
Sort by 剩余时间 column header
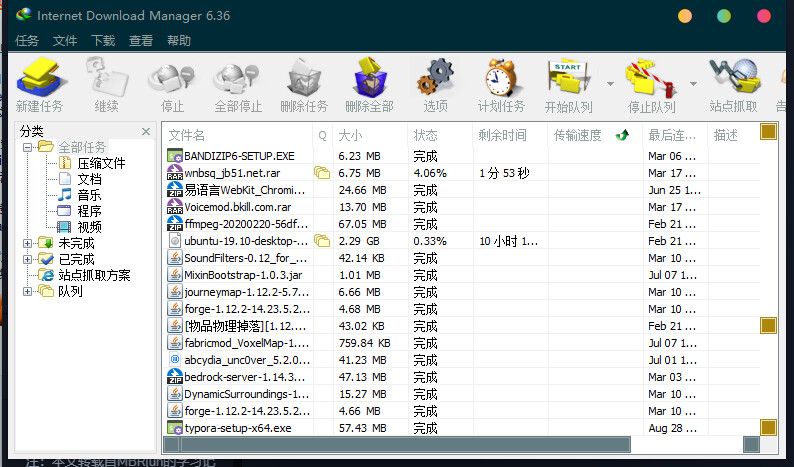[x=510, y=135]
